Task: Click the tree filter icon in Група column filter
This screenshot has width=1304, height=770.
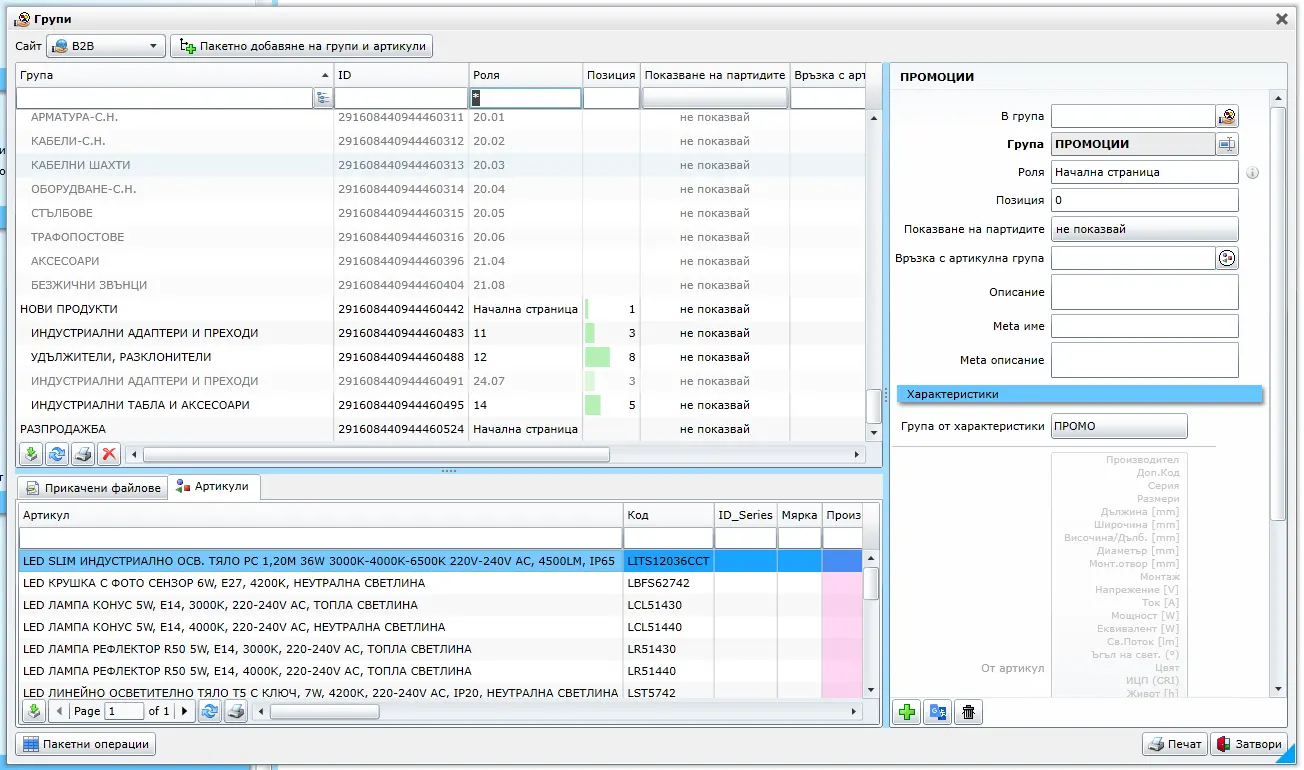Action: click(x=322, y=98)
